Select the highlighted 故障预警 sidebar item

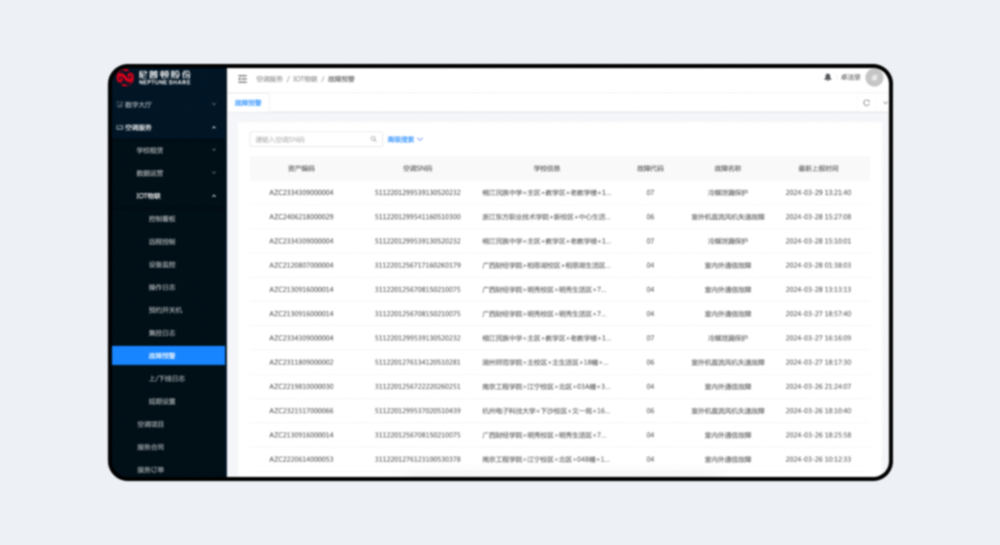168,356
